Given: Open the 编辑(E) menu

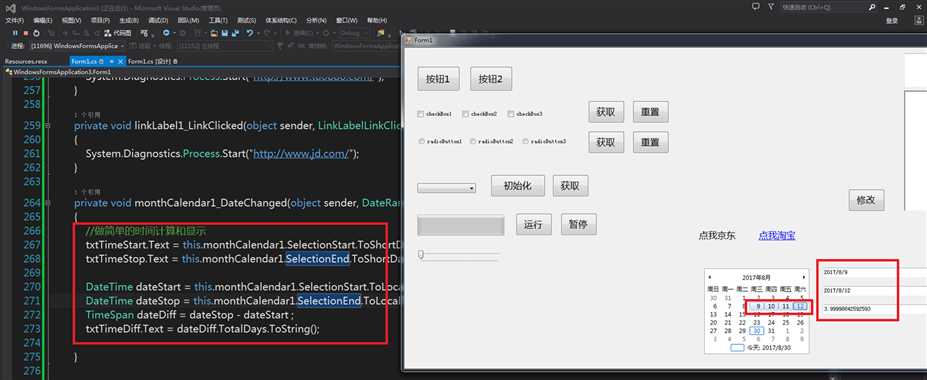Looking at the screenshot, I should 43,20.
